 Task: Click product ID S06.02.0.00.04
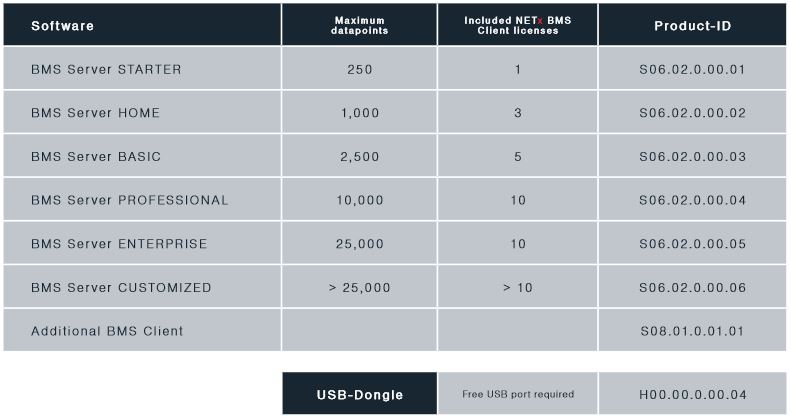(x=692, y=200)
